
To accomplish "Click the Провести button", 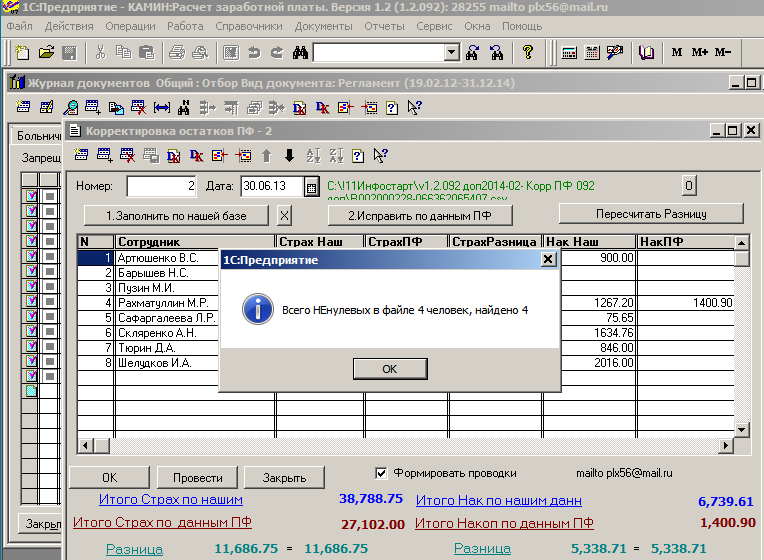I will click(x=197, y=478).
